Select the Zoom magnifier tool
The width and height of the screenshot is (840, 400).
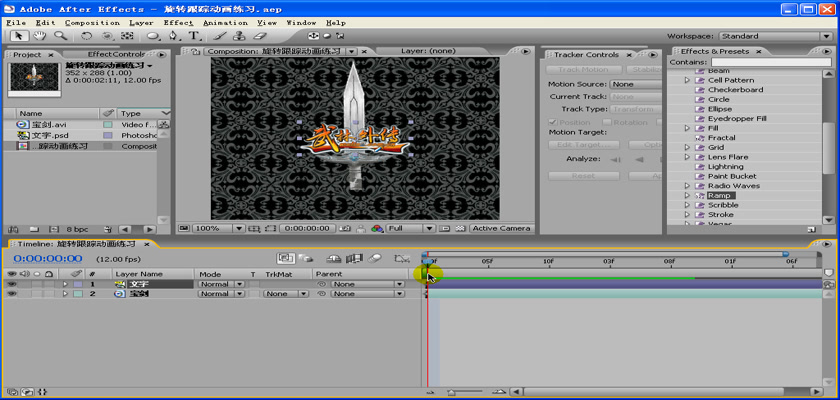click(60, 36)
